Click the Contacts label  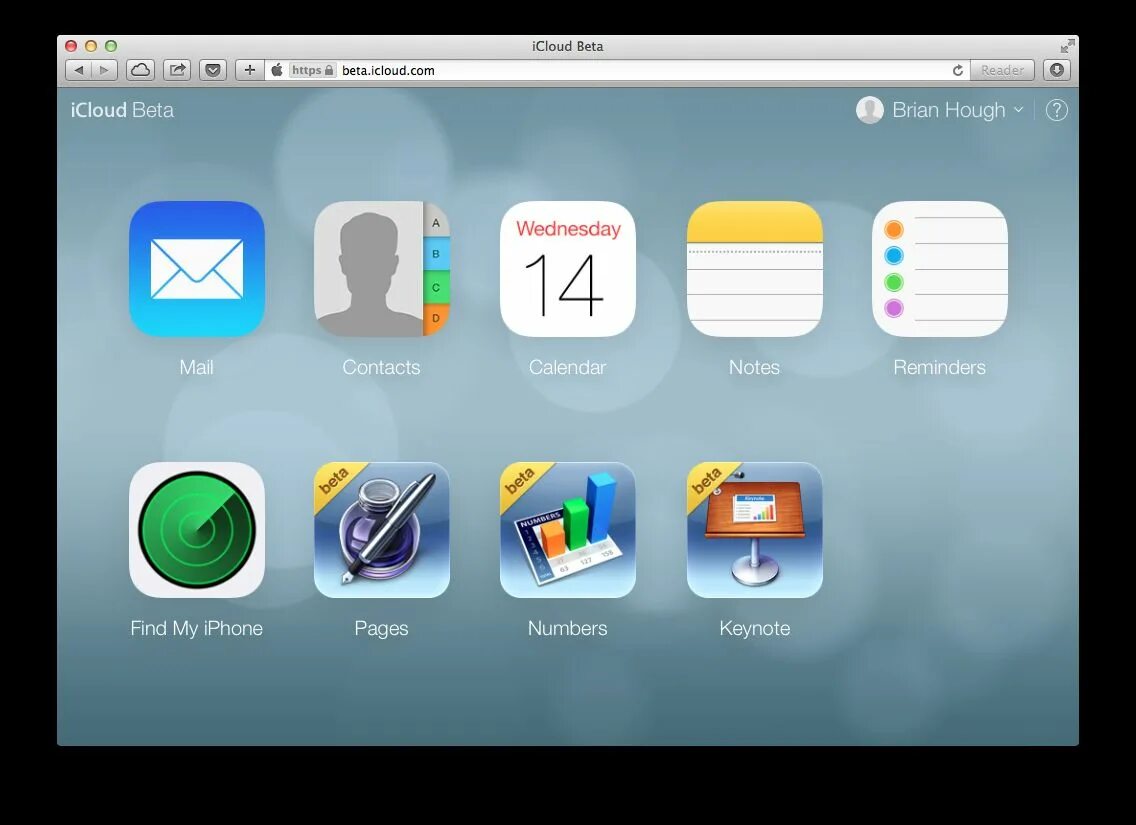(381, 367)
